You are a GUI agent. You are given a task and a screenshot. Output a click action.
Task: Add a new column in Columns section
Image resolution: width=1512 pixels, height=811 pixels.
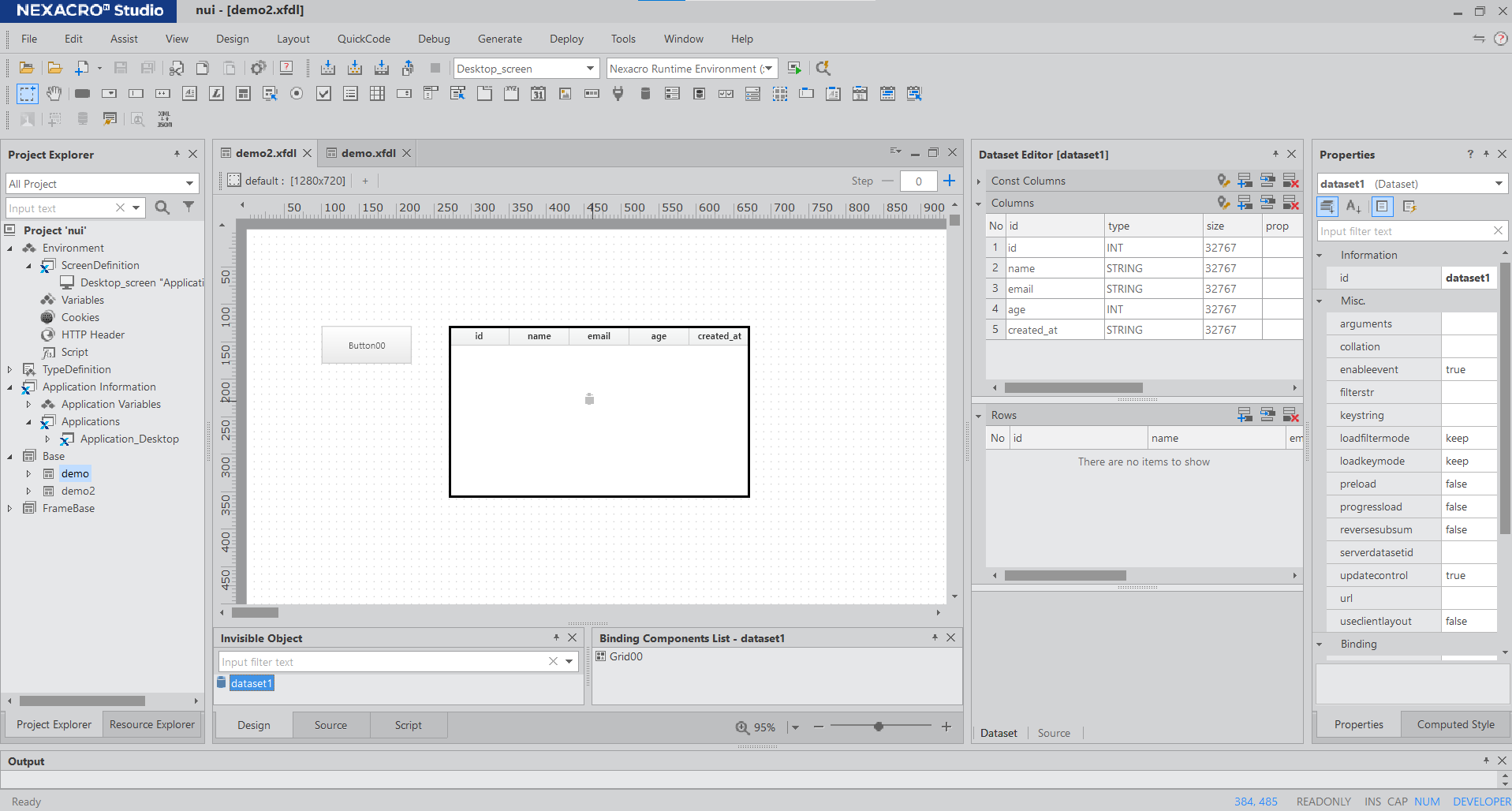tap(1245, 203)
